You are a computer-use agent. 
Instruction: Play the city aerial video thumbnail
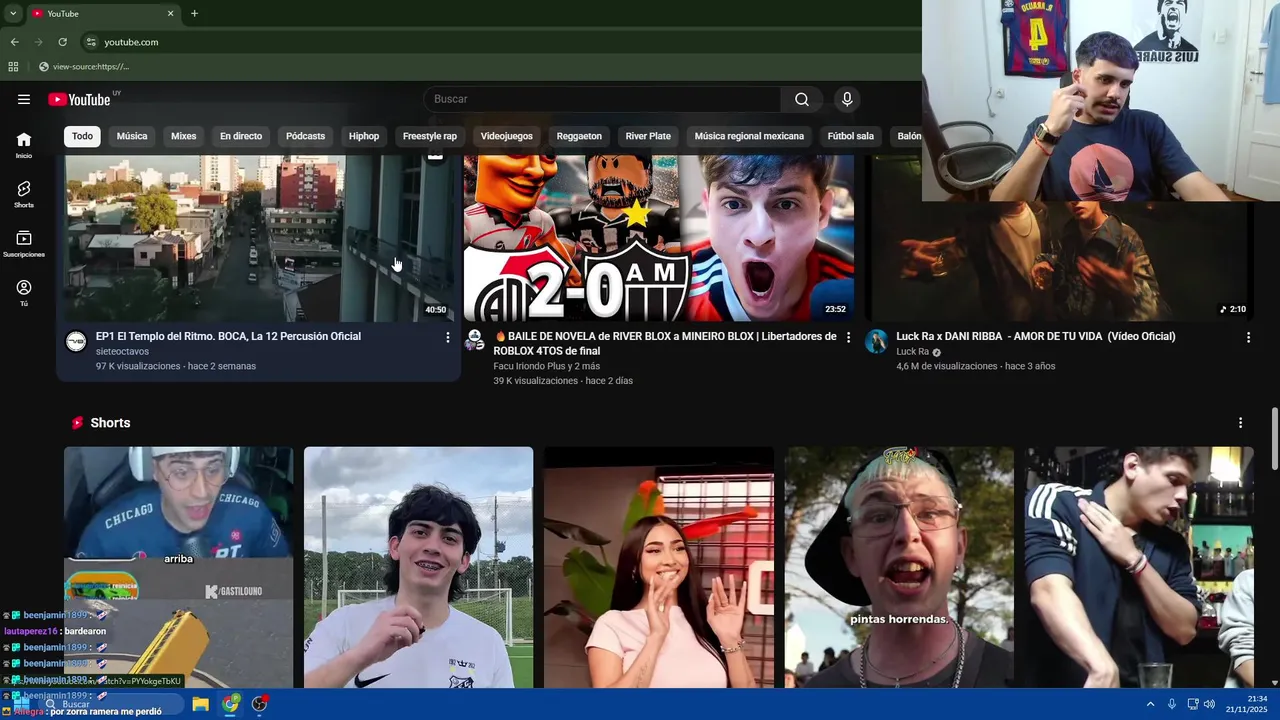[x=260, y=238]
